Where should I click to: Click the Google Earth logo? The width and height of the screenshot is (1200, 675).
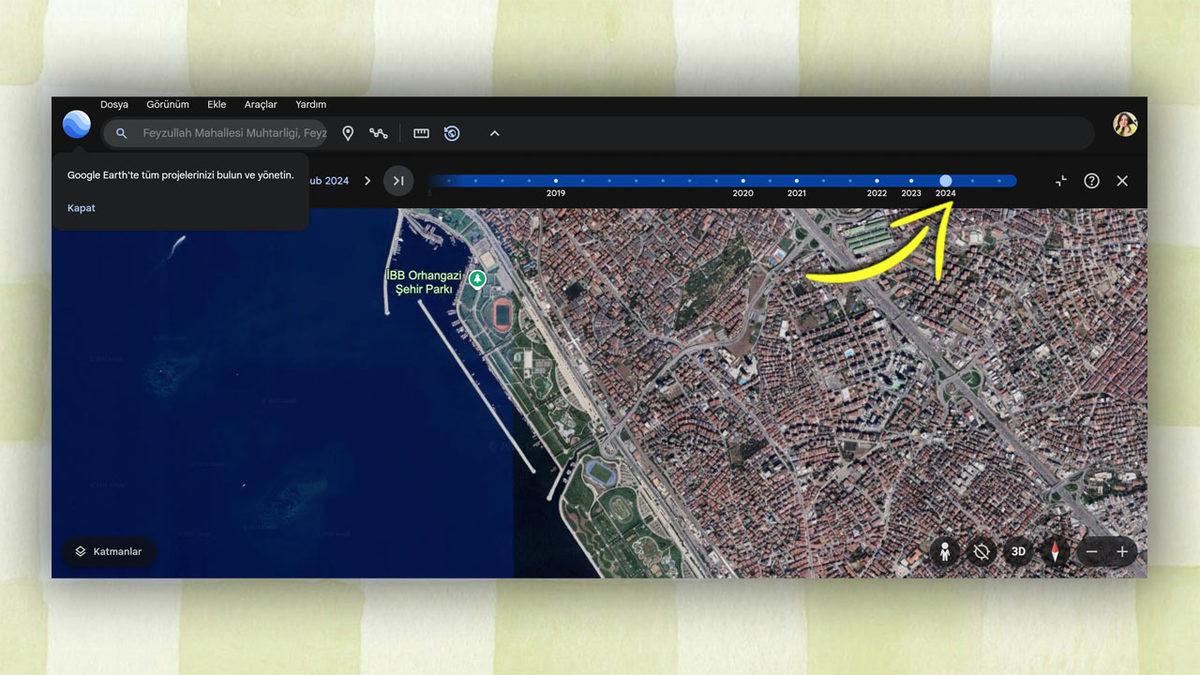(76, 126)
